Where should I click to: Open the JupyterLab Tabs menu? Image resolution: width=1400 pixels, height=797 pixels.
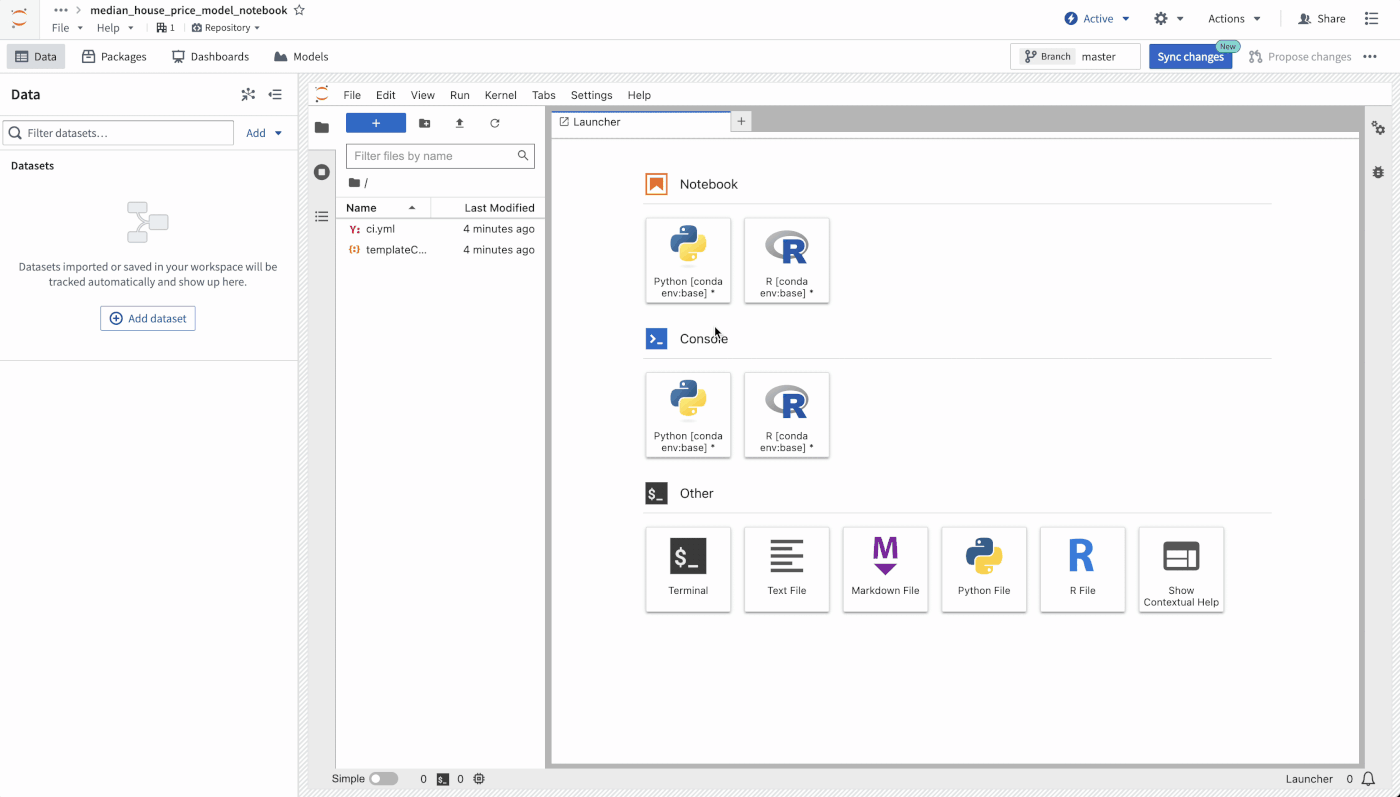[x=544, y=95]
